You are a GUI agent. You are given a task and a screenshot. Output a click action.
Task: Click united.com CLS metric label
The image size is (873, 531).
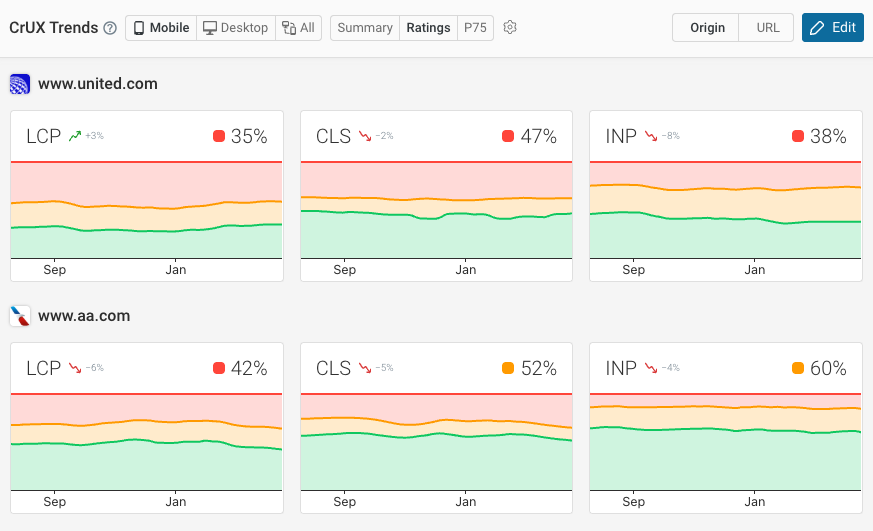(333, 136)
